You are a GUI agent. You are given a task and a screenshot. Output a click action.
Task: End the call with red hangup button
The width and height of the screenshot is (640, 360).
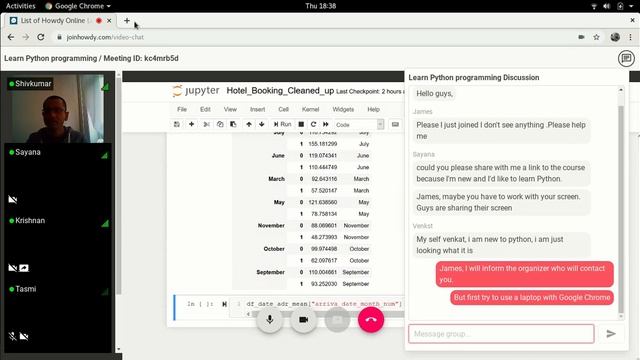(x=371, y=320)
